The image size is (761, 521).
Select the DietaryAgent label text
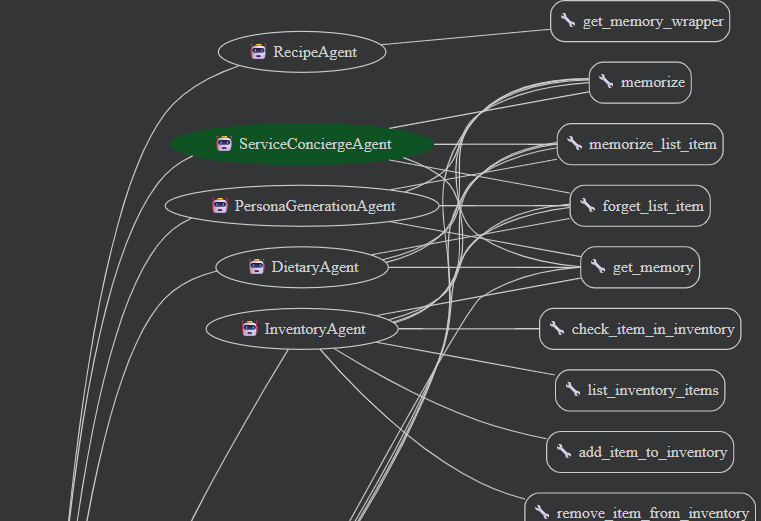315,267
